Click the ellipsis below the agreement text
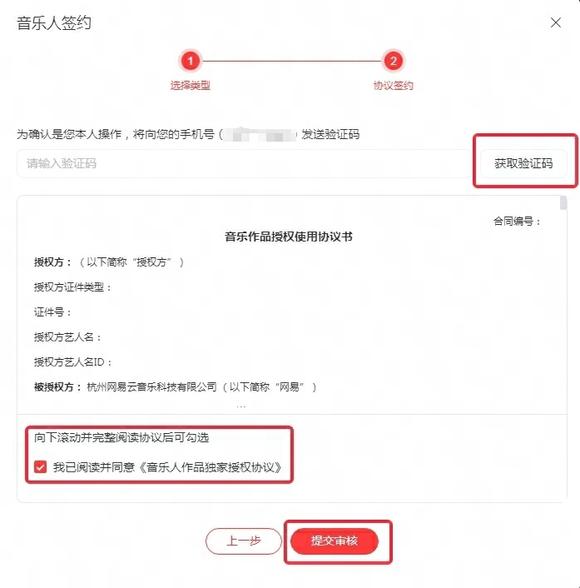 [241, 406]
